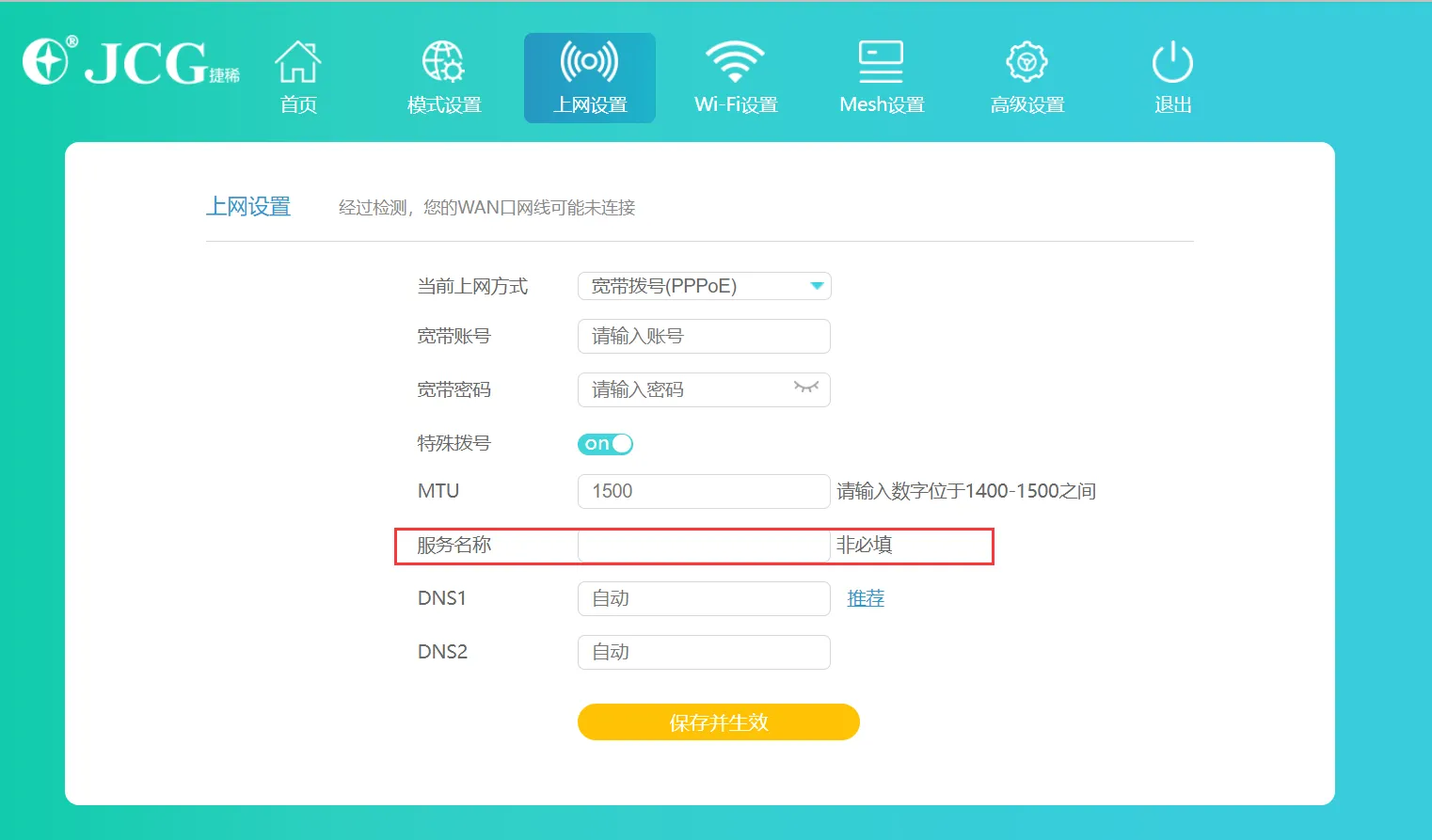Select the 上网设置 broadcast icon tab

[x=590, y=77]
